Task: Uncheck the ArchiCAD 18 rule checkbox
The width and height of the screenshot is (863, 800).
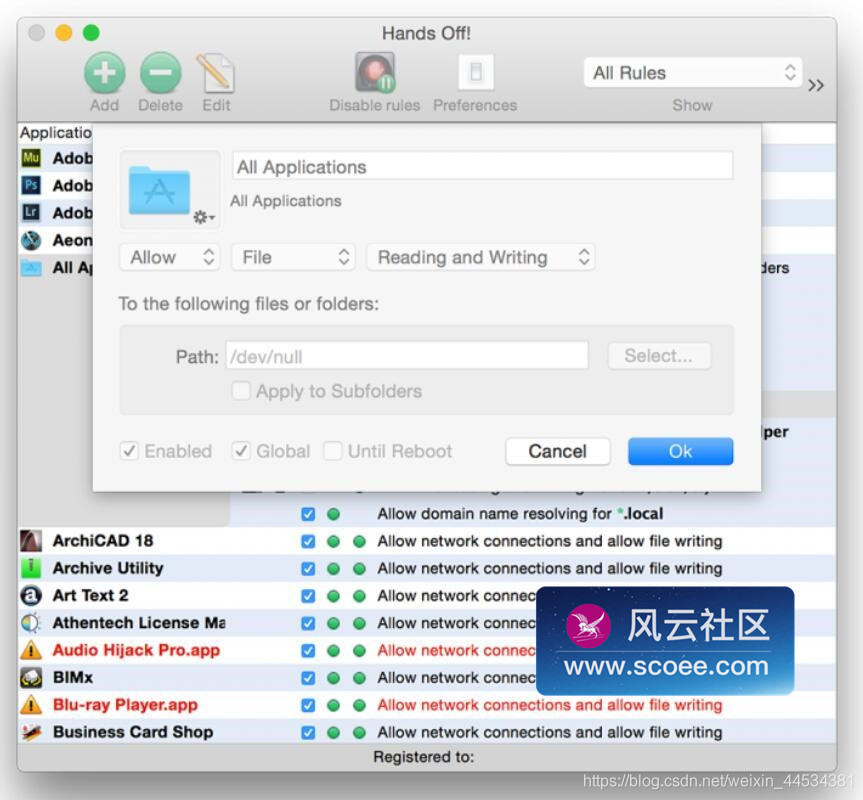Action: point(308,541)
